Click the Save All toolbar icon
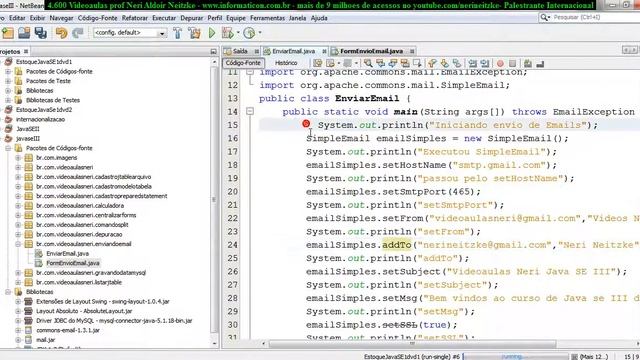This screenshot has width=640, height=360. click(40, 33)
